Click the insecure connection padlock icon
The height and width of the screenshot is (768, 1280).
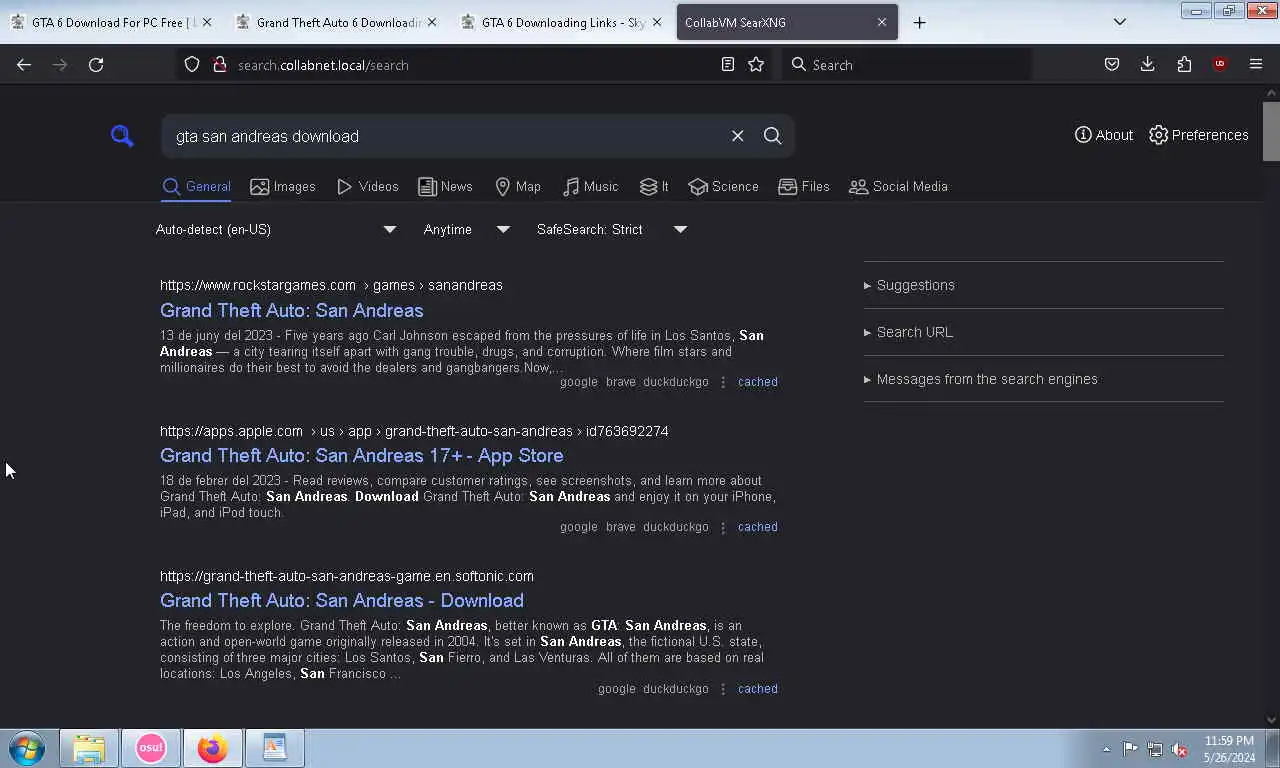pyautogui.click(x=220, y=64)
